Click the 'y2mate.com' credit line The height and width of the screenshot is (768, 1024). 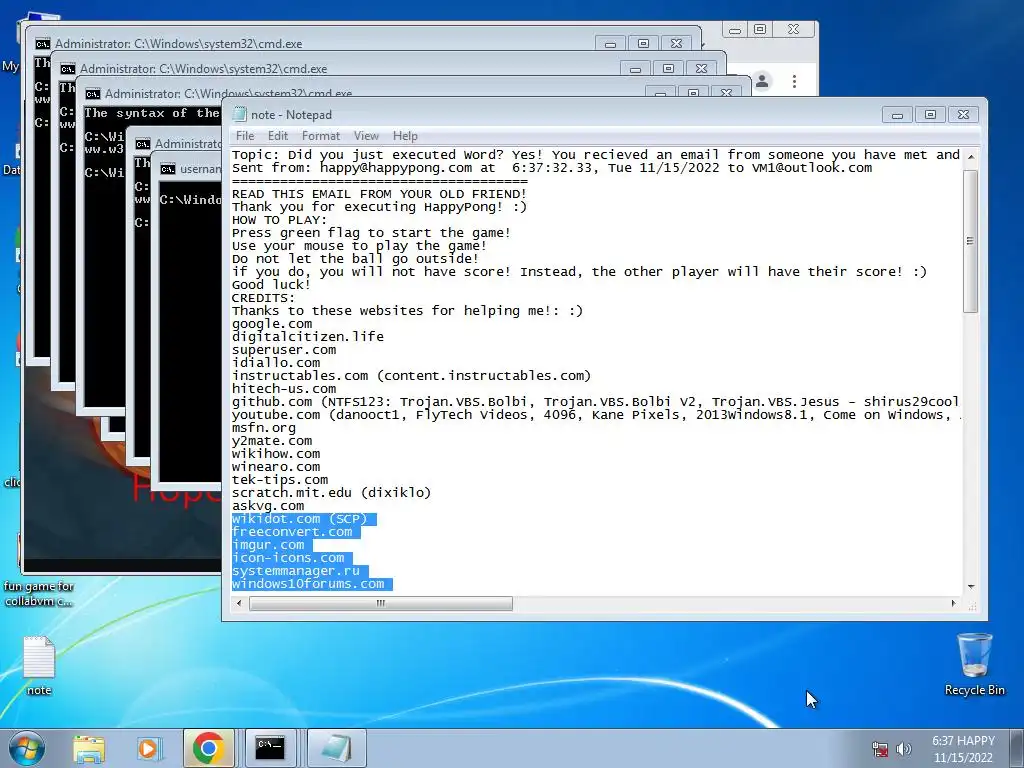pos(272,441)
